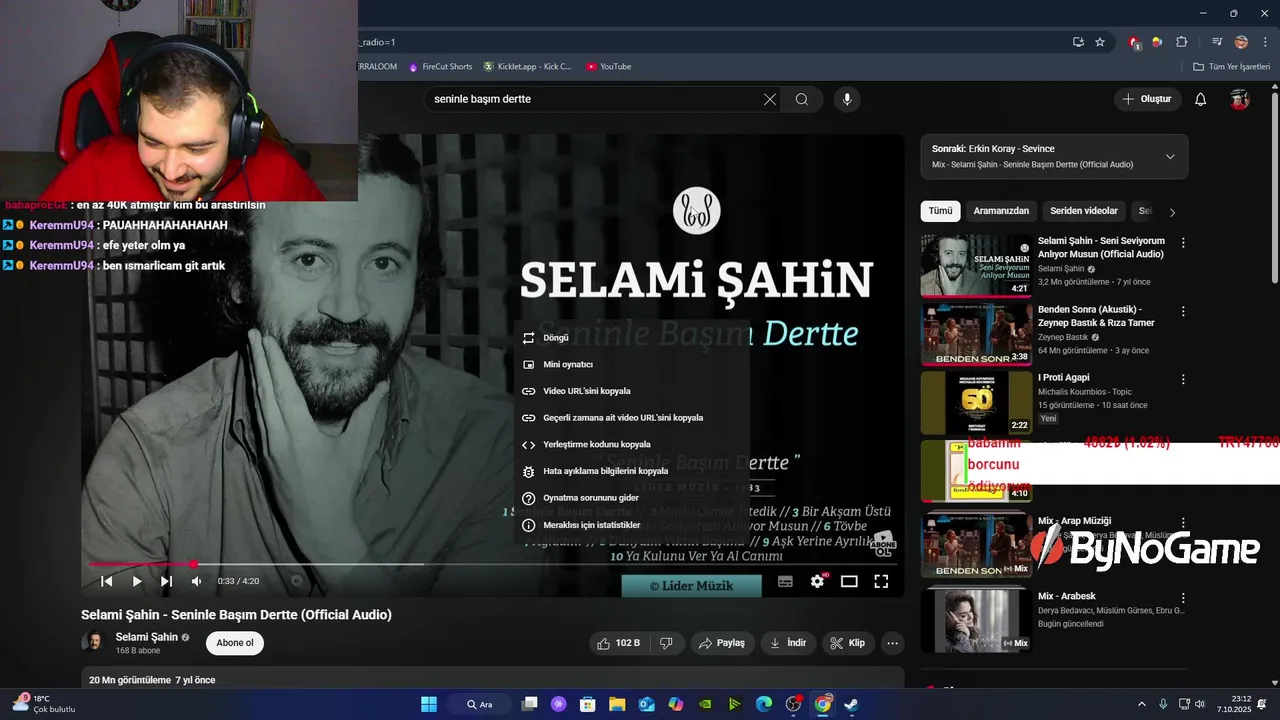
Task: Open Chrome extensions puzzle icon
Action: coord(1181,42)
